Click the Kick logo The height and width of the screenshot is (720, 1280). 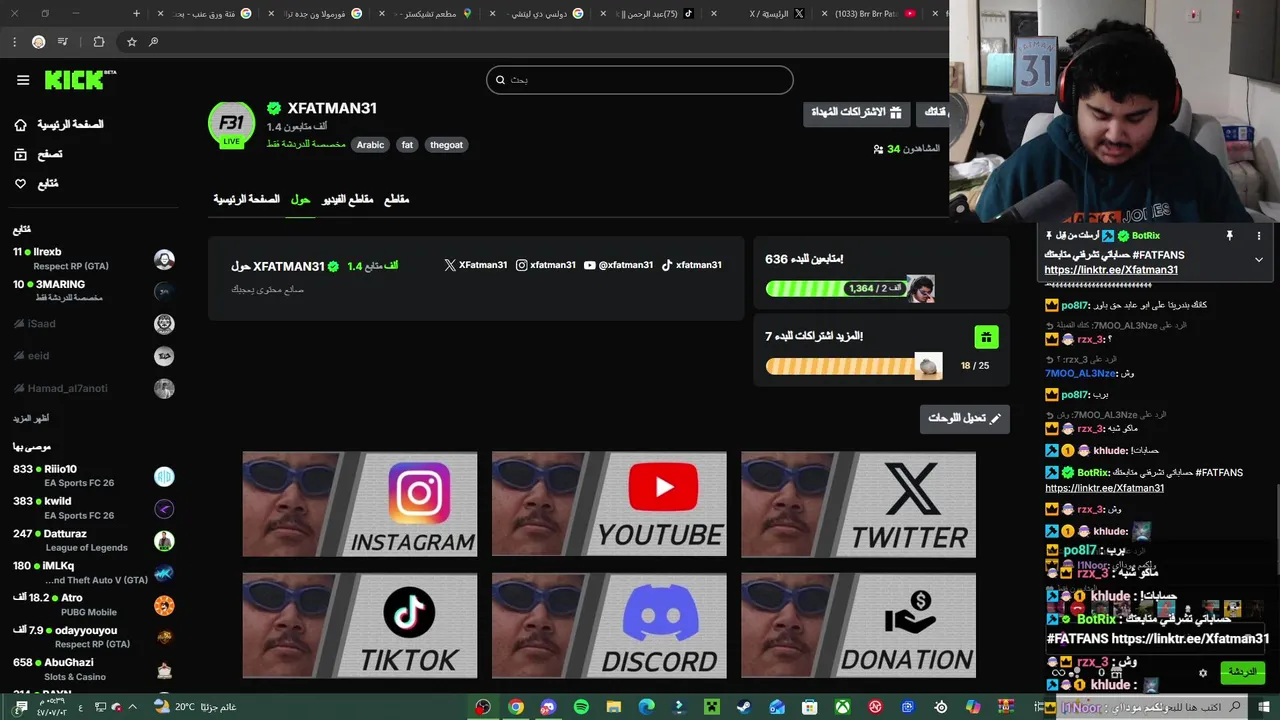click(x=80, y=80)
